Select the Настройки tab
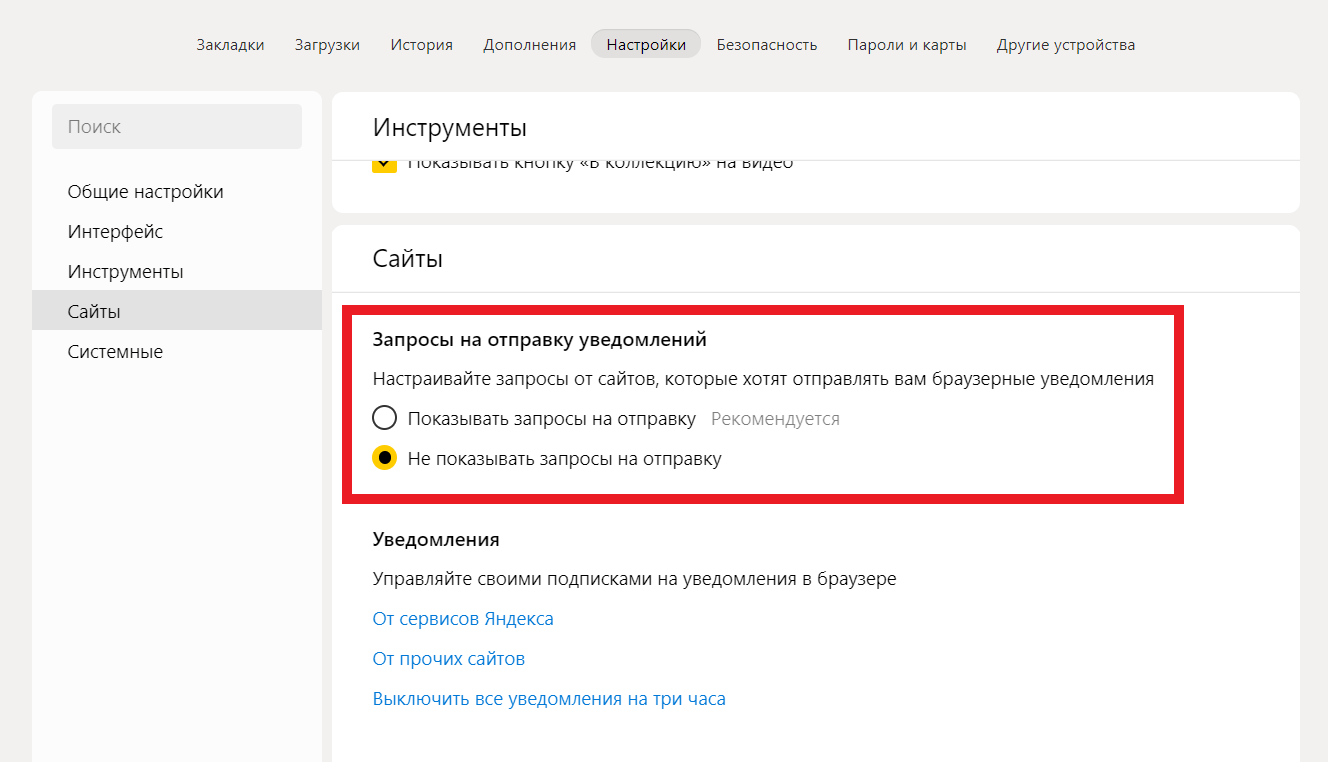The image size is (1328, 762). pos(646,44)
